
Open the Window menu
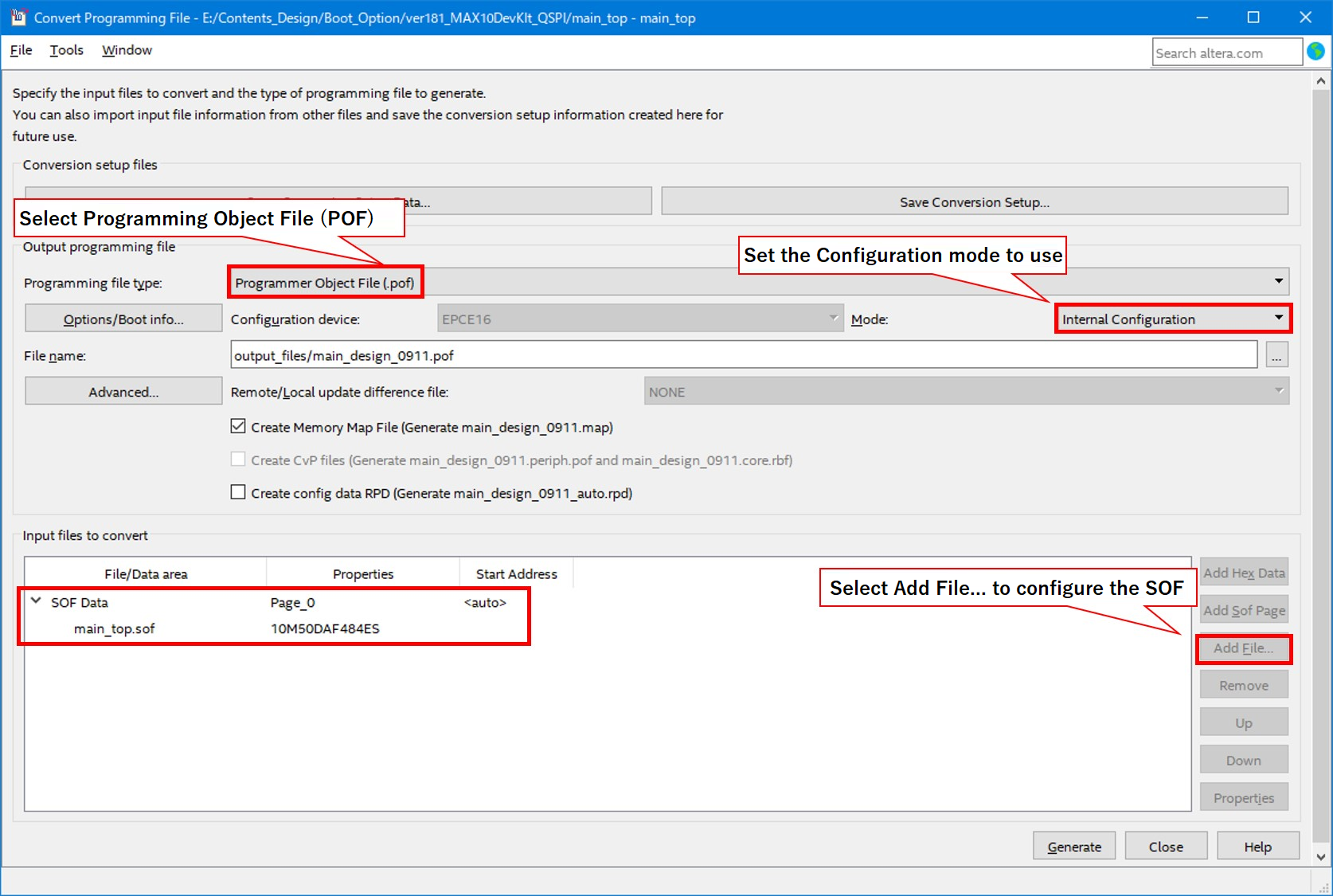[127, 50]
